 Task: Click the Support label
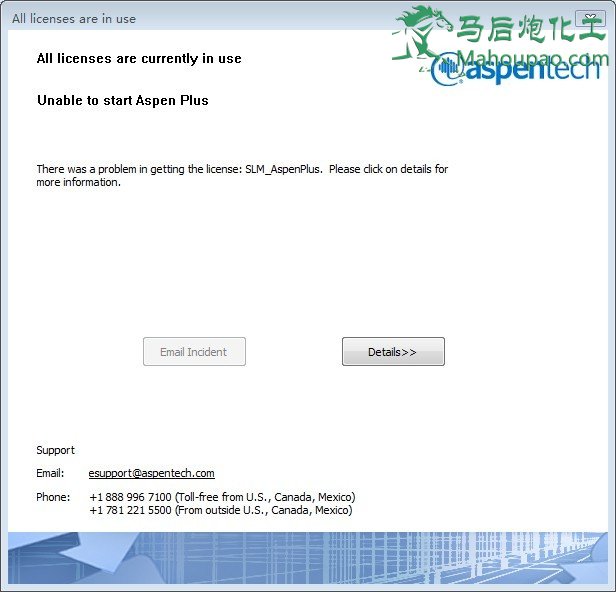point(55,450)
